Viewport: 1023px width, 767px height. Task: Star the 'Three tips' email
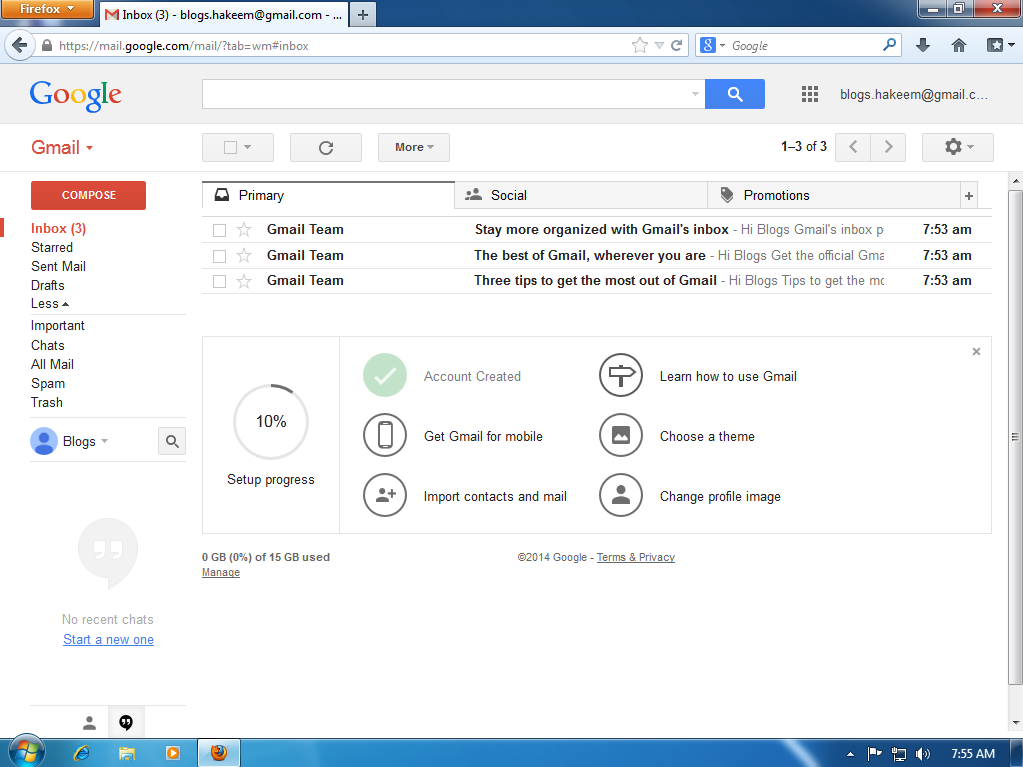tap(244, 281)
